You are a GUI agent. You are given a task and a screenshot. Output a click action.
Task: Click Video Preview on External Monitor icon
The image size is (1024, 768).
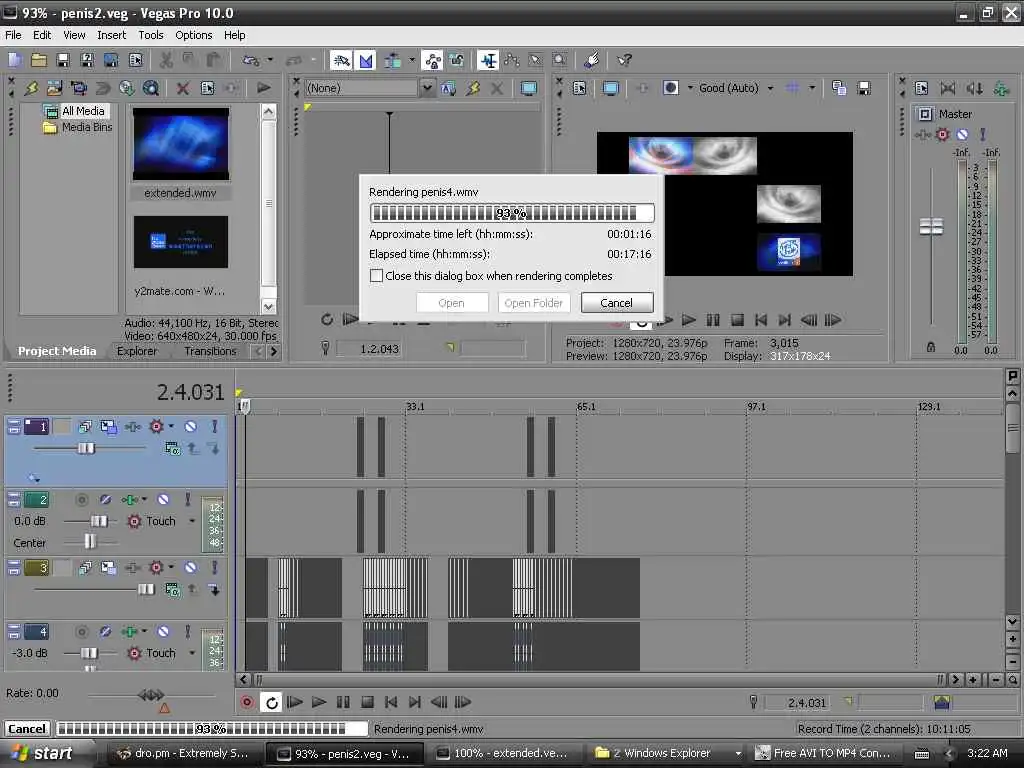(x=611, y=88)
